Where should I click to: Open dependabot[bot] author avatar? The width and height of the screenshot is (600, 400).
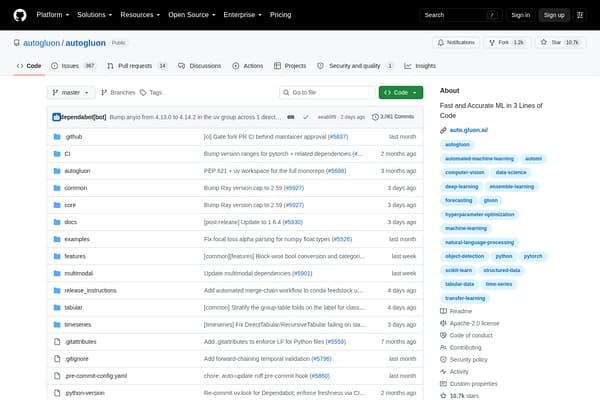pos(56,117)
